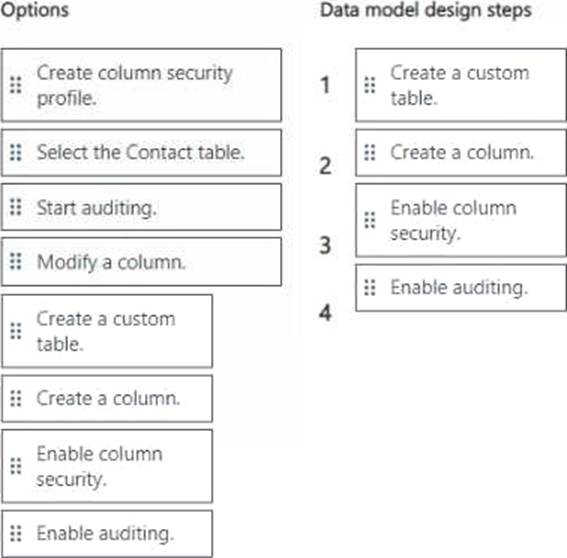Image resolution: width=567 pixels, height=558 pixels.
Task: Click grip dots next to Start auditing
Action: (16, 207)
